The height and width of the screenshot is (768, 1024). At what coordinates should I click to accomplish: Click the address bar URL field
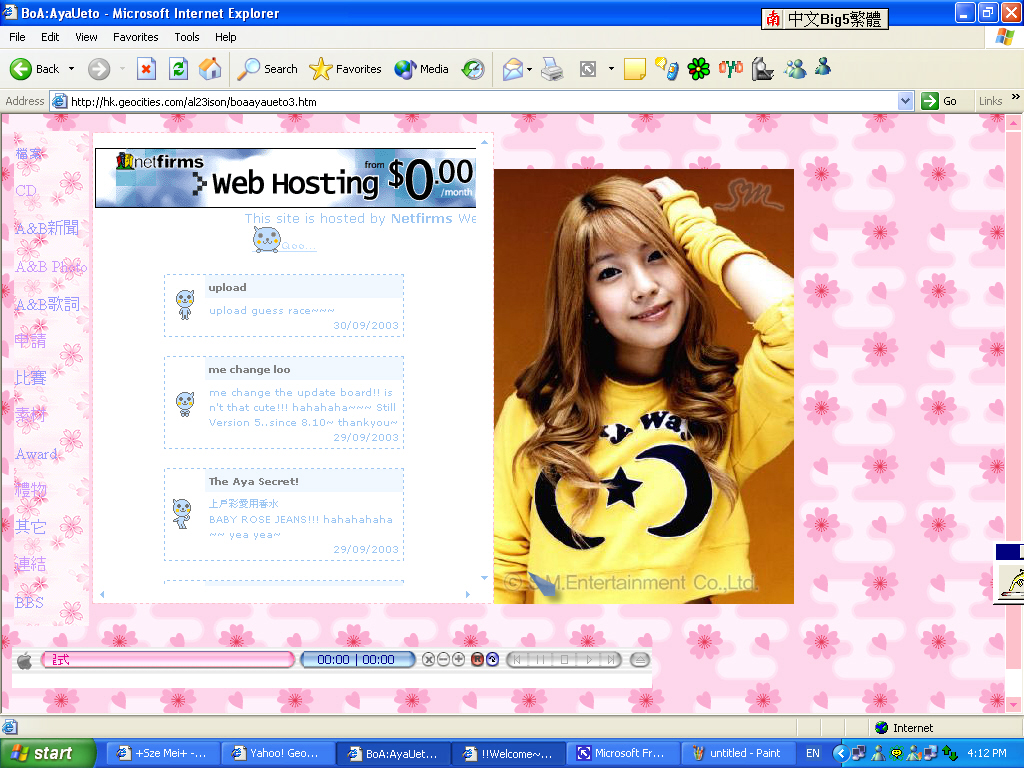click(481, 101)
